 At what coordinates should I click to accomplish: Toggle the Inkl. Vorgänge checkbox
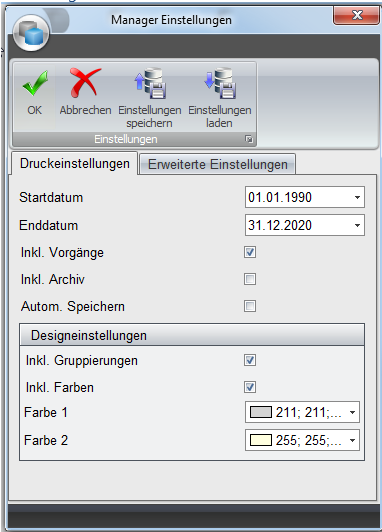tap(250, 252)
